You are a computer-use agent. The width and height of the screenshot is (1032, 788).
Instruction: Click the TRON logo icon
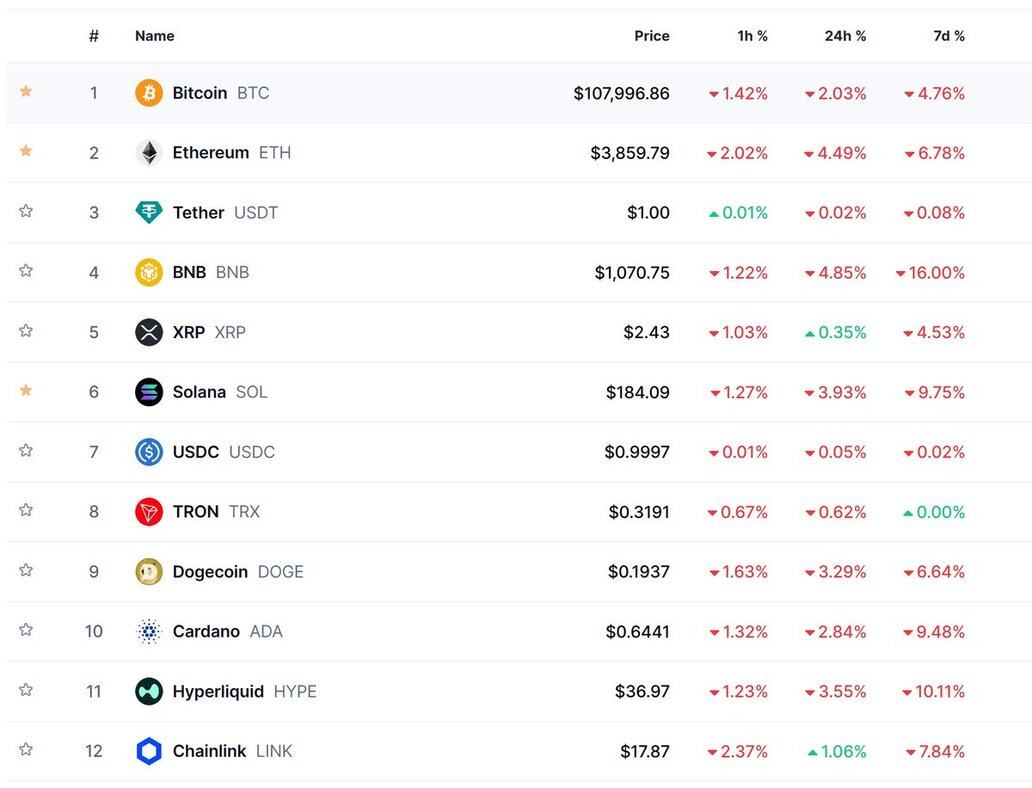coord(149,512)
